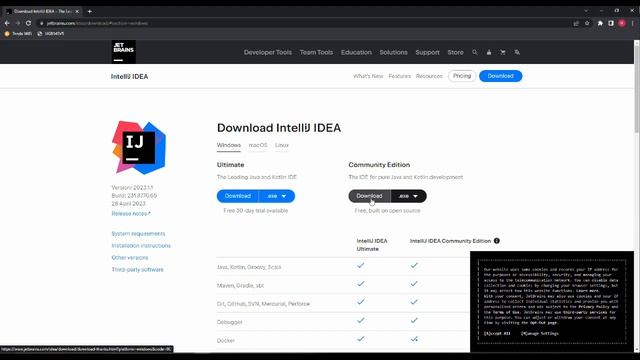Open the JetBrains account user icon
The image size is (640, 360).
click(x=489, y=52)
